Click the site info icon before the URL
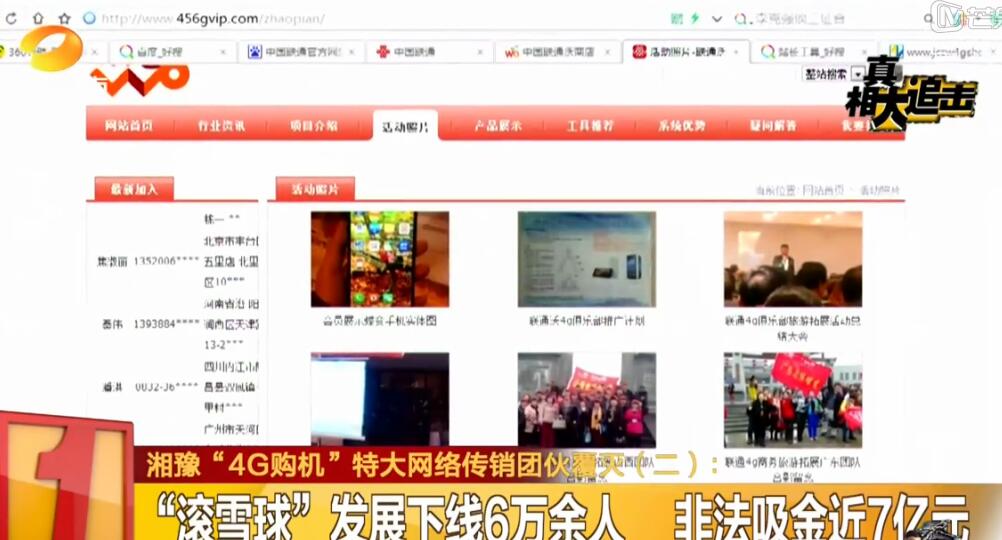 [x=89, y=19]
